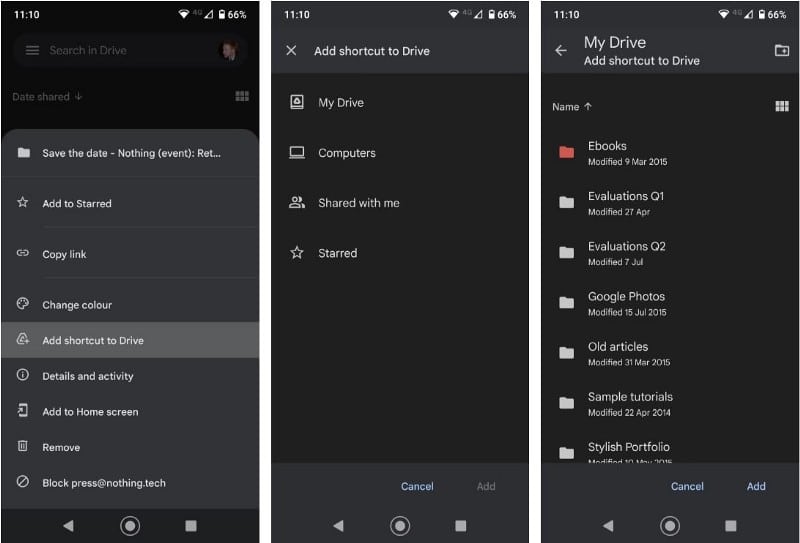Click the Drive shortcut icon in the menu
The image size is (800, 543).
click(x=22, y=339)
